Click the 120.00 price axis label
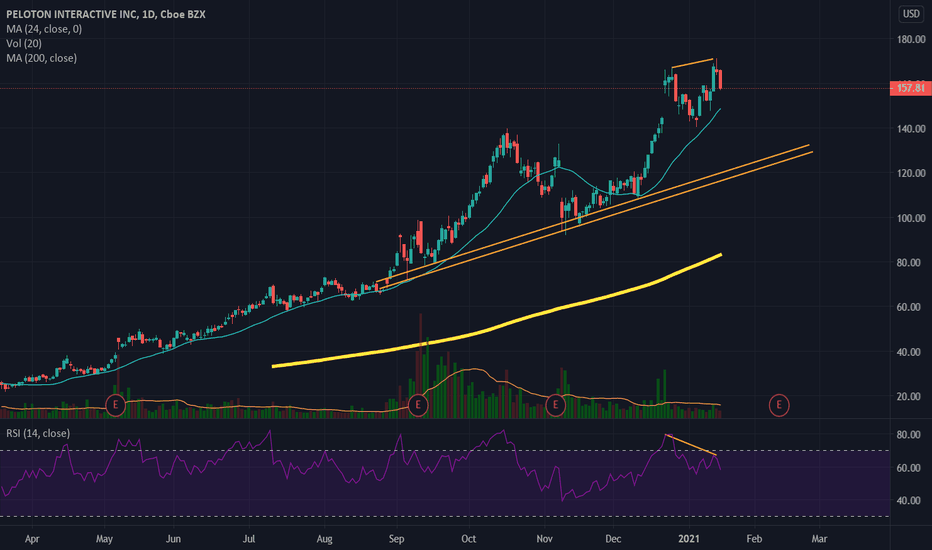 point(911,173)
